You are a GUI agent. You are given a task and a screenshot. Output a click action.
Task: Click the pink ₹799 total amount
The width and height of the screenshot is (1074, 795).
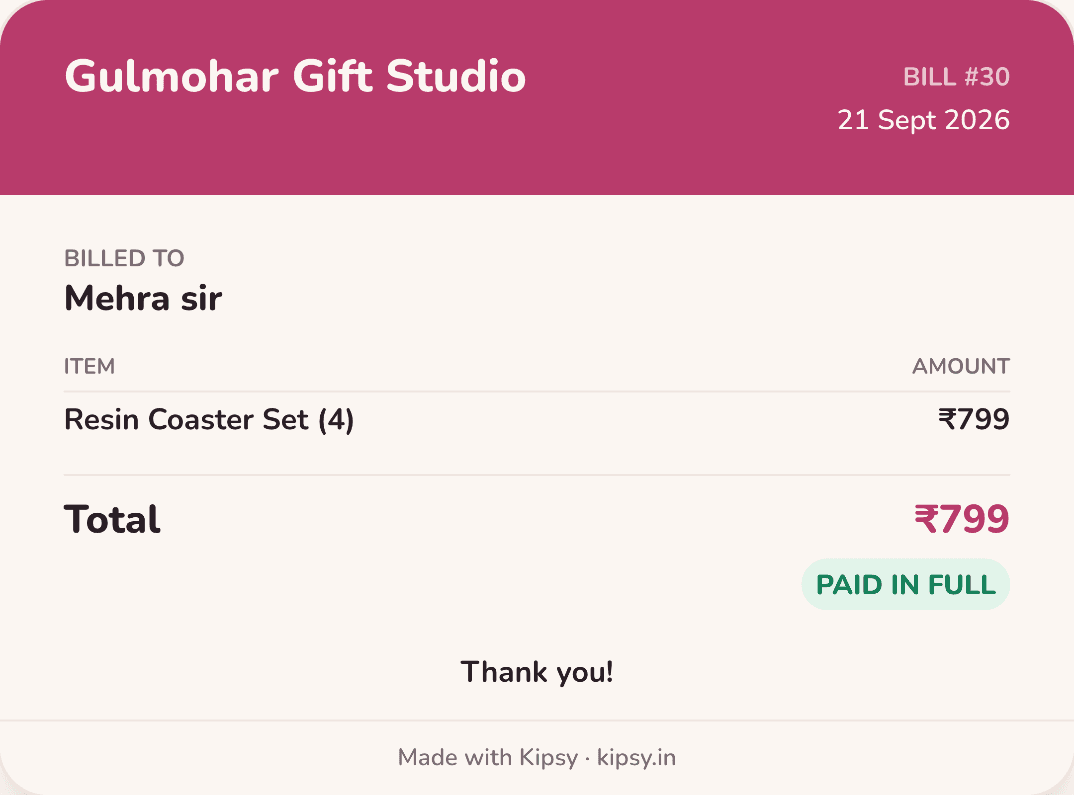click(962, 519)
